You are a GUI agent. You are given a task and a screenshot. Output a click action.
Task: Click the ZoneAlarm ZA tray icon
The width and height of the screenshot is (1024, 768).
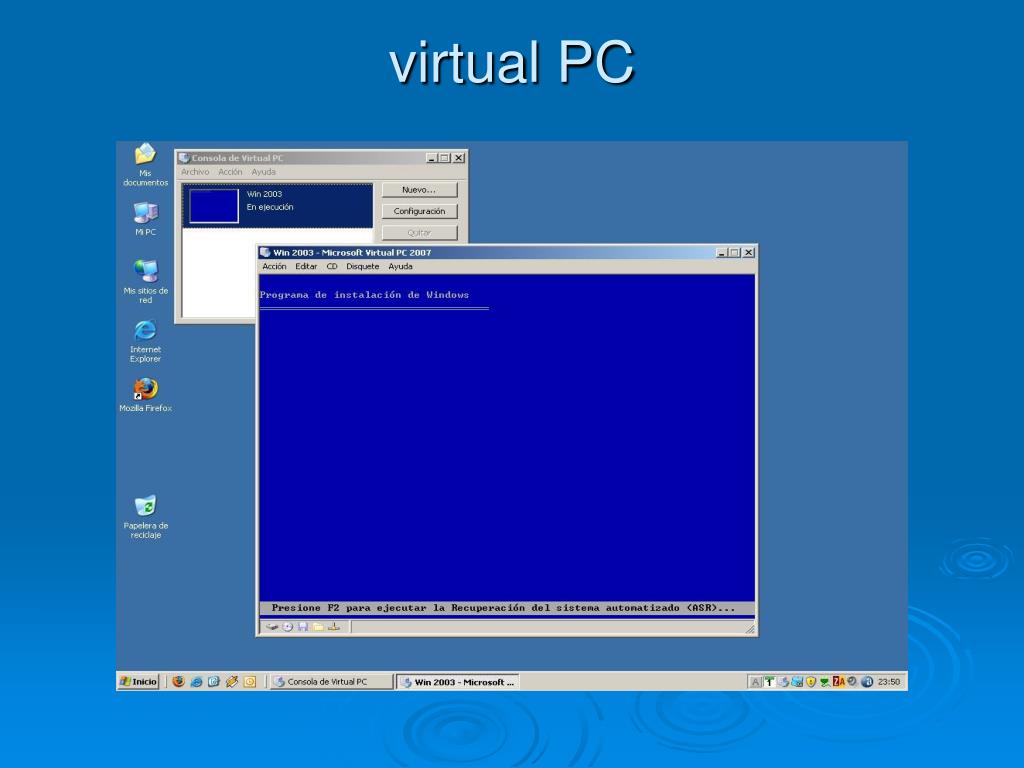pyautogui.click(x=839, y=682)
